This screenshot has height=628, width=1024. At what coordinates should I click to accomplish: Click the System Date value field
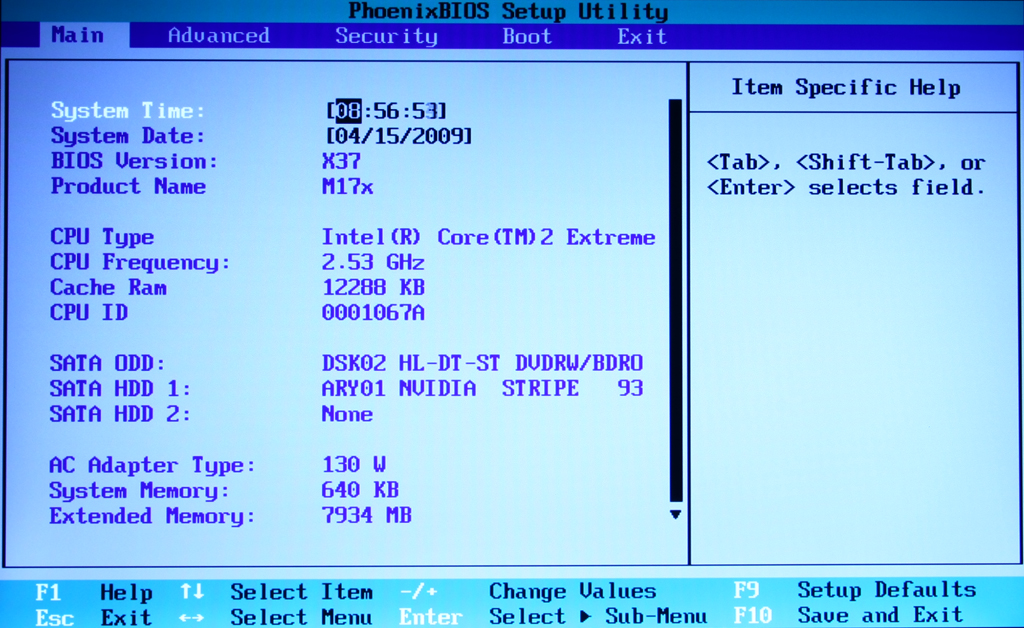(399, 136)
